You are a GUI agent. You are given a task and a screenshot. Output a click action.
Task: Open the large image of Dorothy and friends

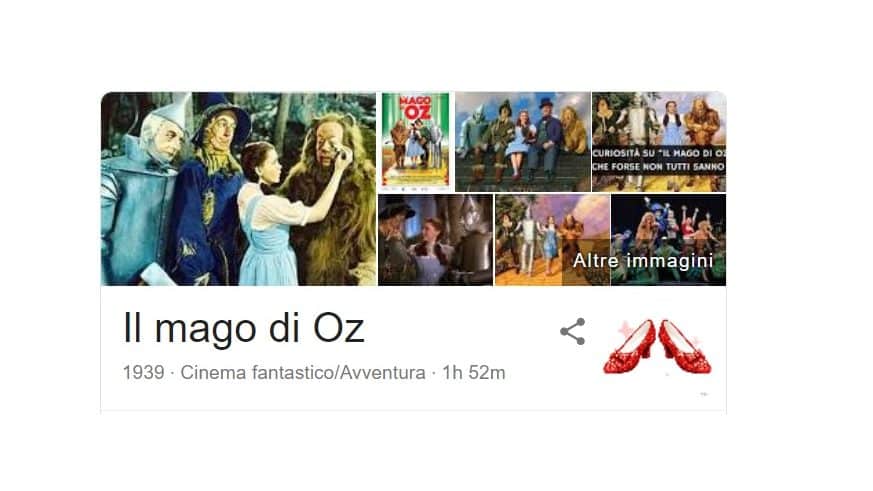coord(238,189)
